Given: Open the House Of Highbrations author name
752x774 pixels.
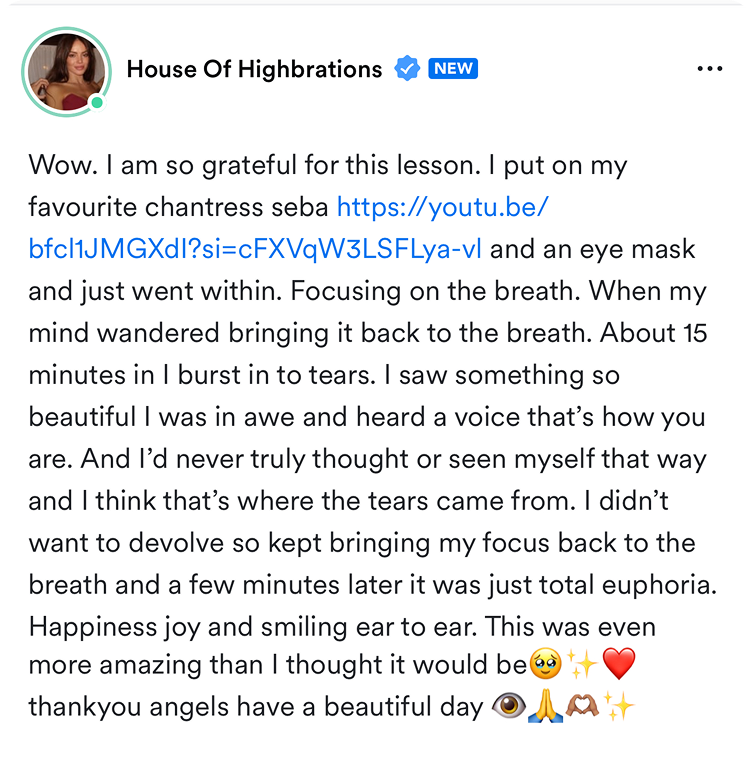Looking at the screenshot, I should point(254,69).
